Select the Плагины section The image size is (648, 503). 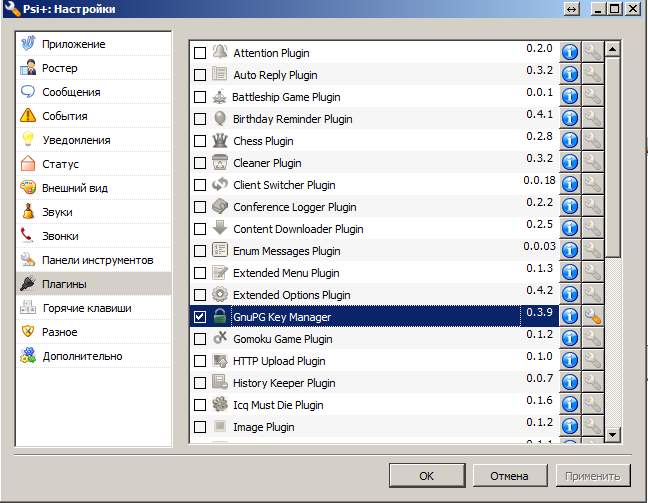(x=94, y=284)
